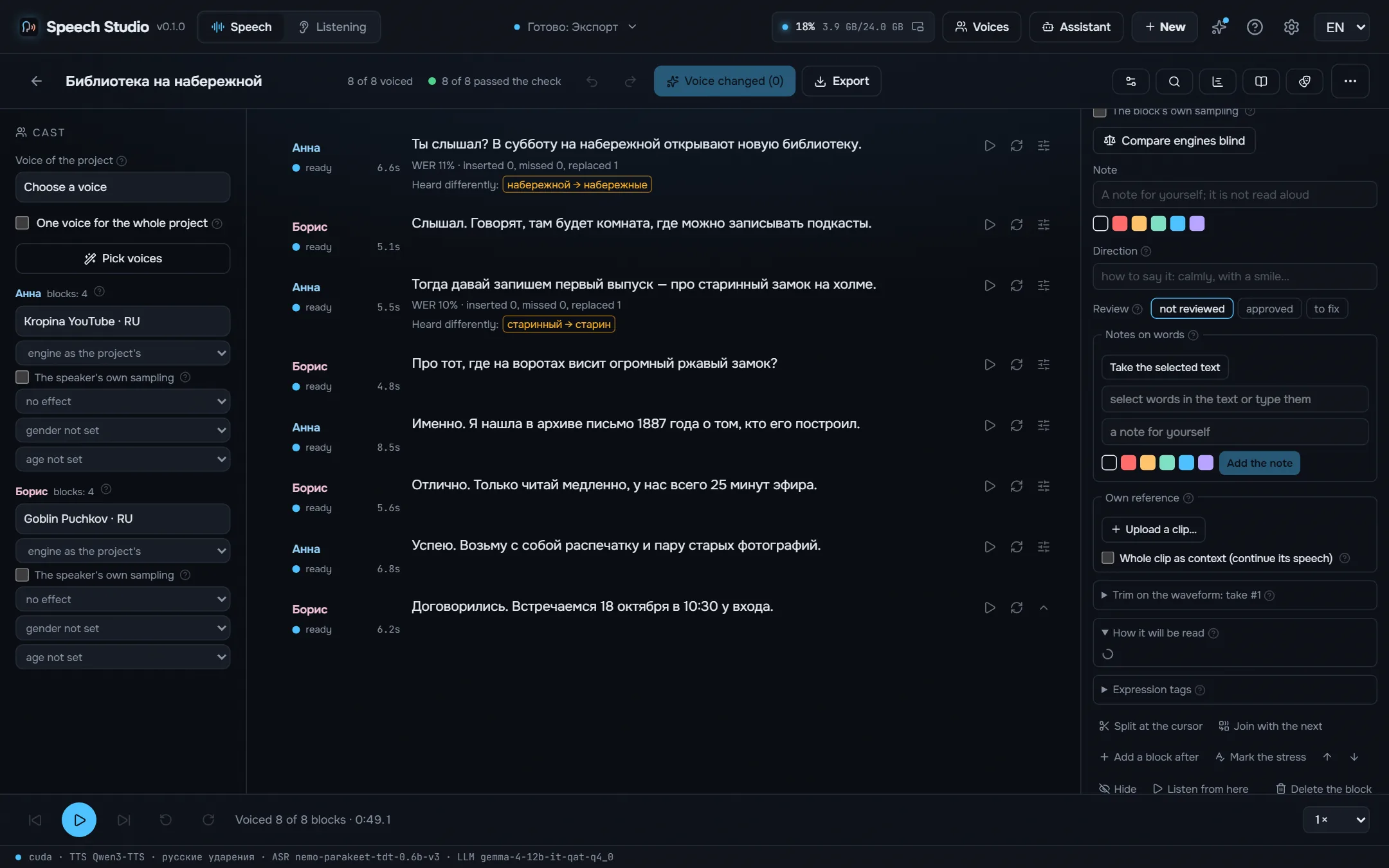
Task: Click the undo arrow in project toolbar
Action: (592, 81)
